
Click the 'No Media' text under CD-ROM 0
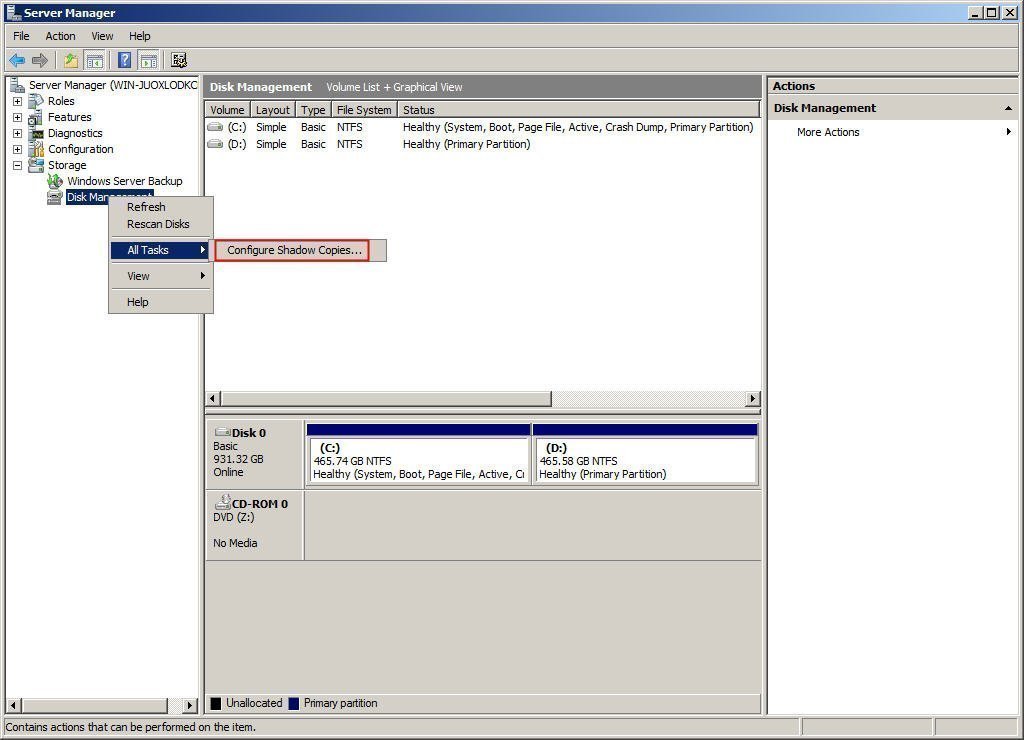pyautogui.click(x=235, y=543)
